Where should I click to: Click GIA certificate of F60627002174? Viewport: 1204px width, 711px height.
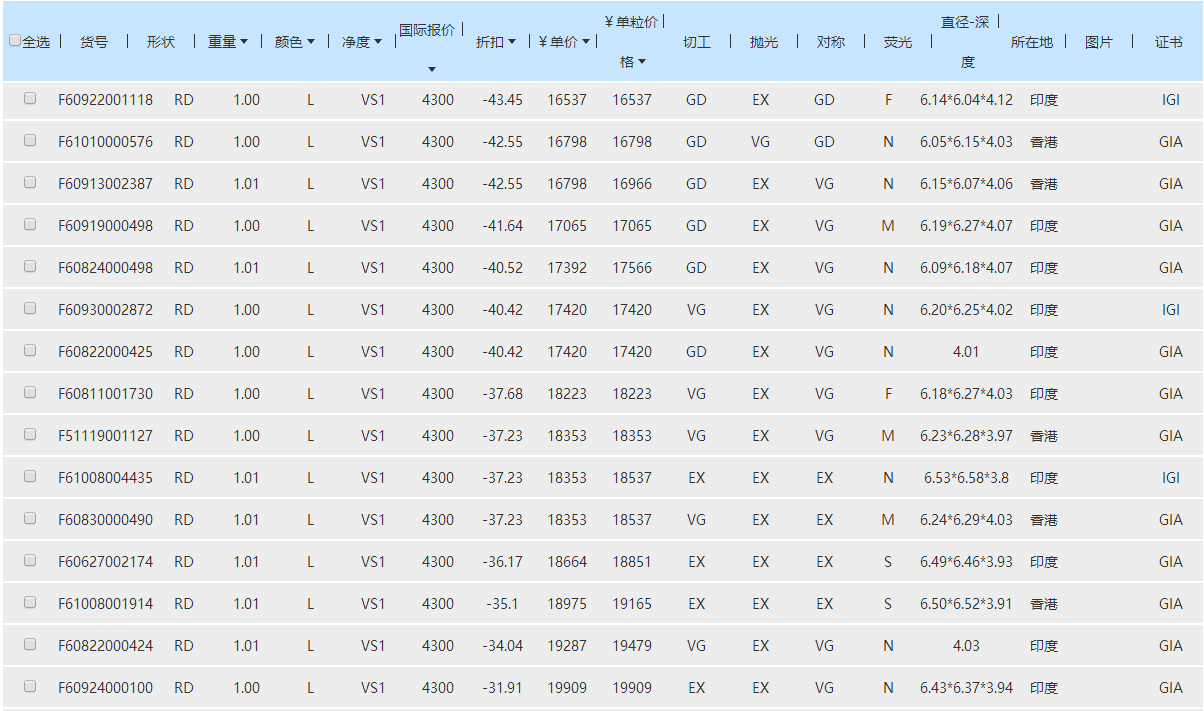pyautogui.click(x=1170, y=562)
